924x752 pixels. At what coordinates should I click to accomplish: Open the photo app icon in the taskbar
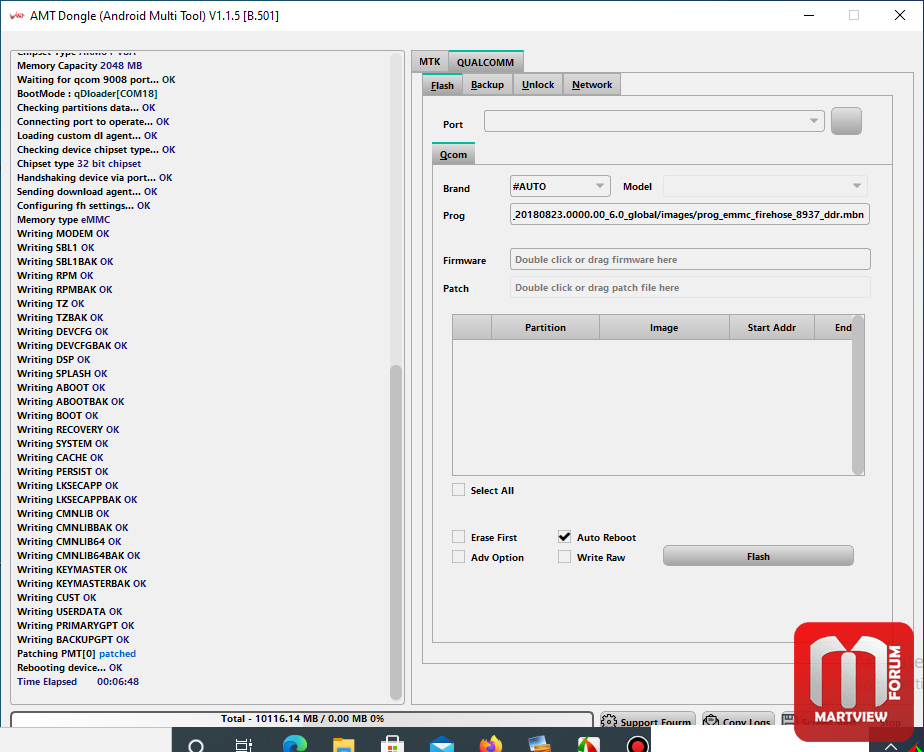click(x=539, y=744)
